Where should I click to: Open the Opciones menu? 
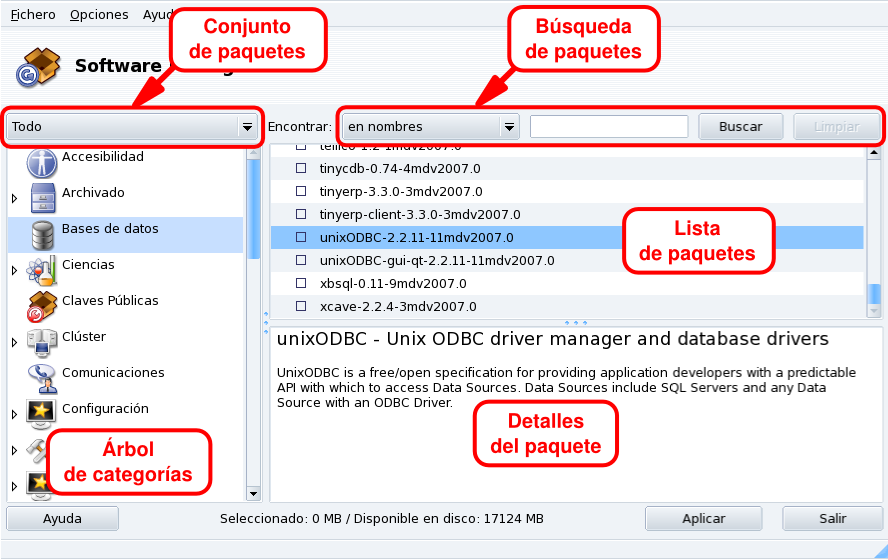click(99, 15)
